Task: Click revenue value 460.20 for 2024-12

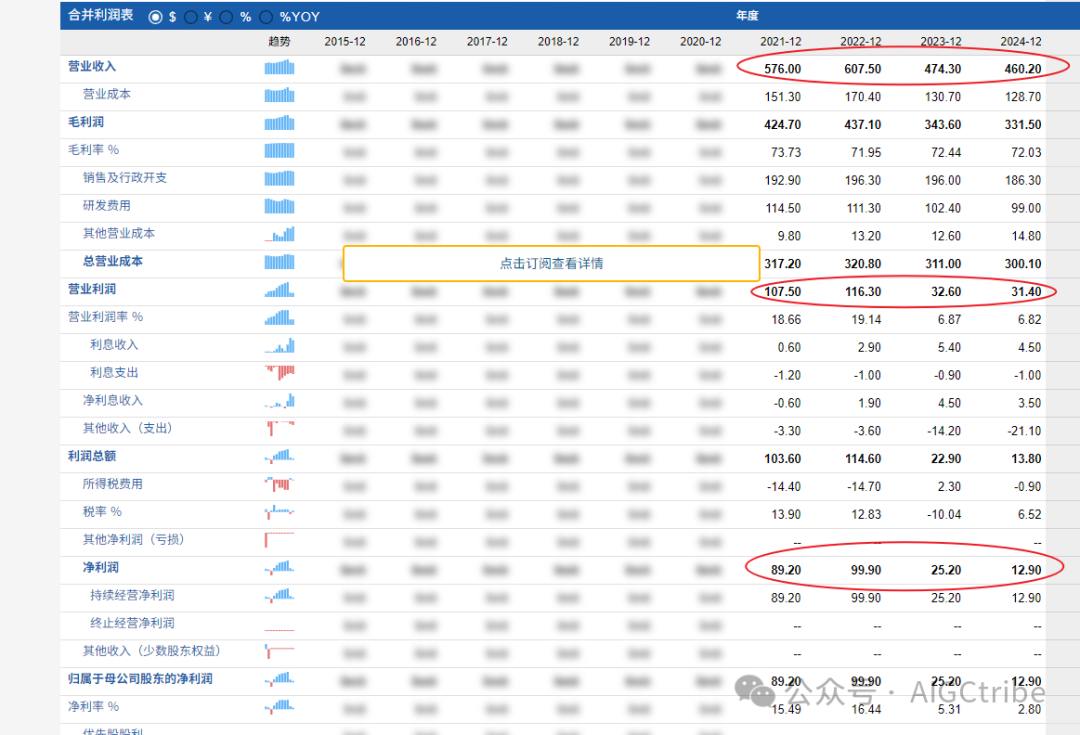Action: (1023, 69)
